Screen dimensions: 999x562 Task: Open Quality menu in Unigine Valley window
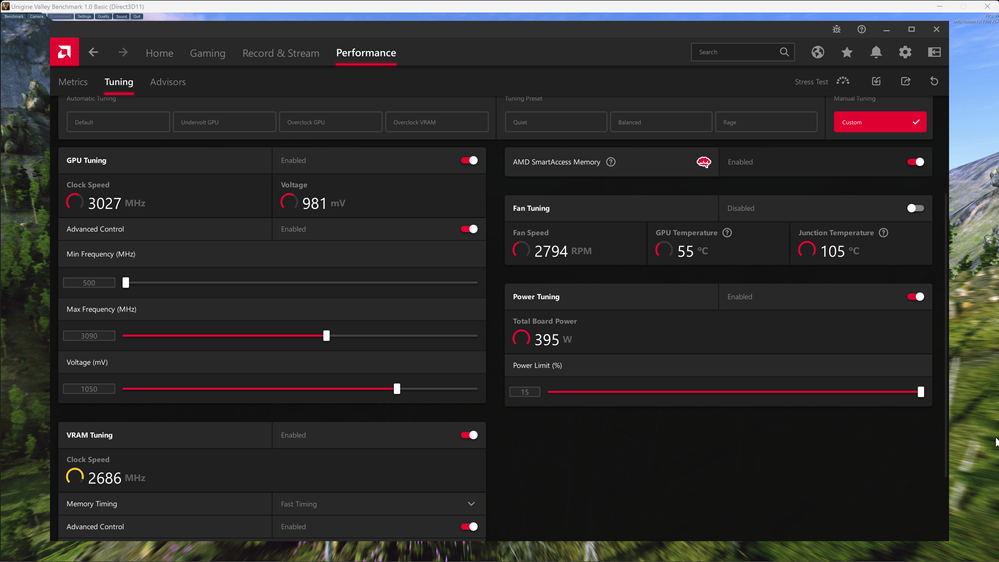[103, 16]
